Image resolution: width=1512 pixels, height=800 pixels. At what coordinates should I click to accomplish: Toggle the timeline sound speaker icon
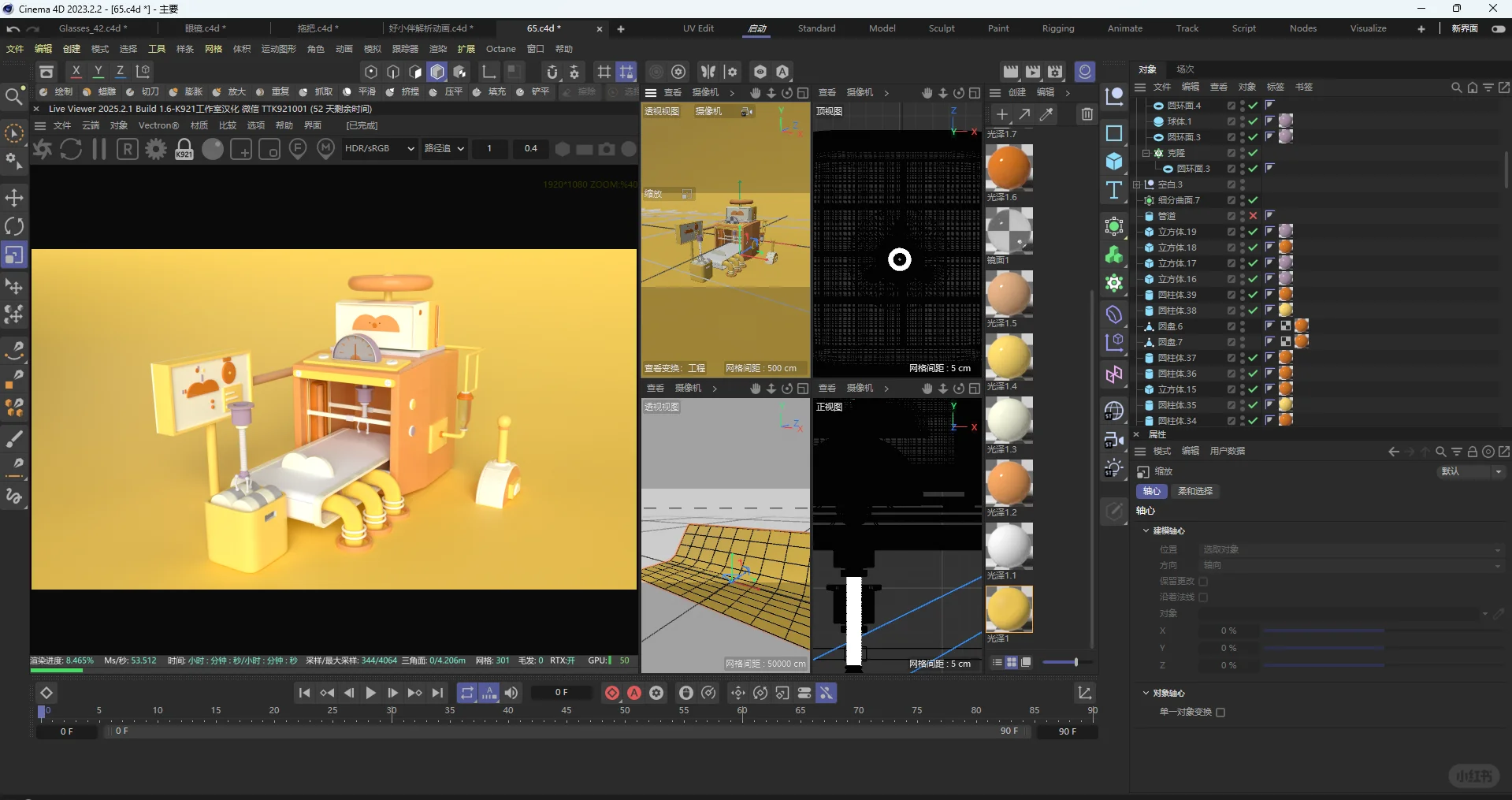(511, 693)
